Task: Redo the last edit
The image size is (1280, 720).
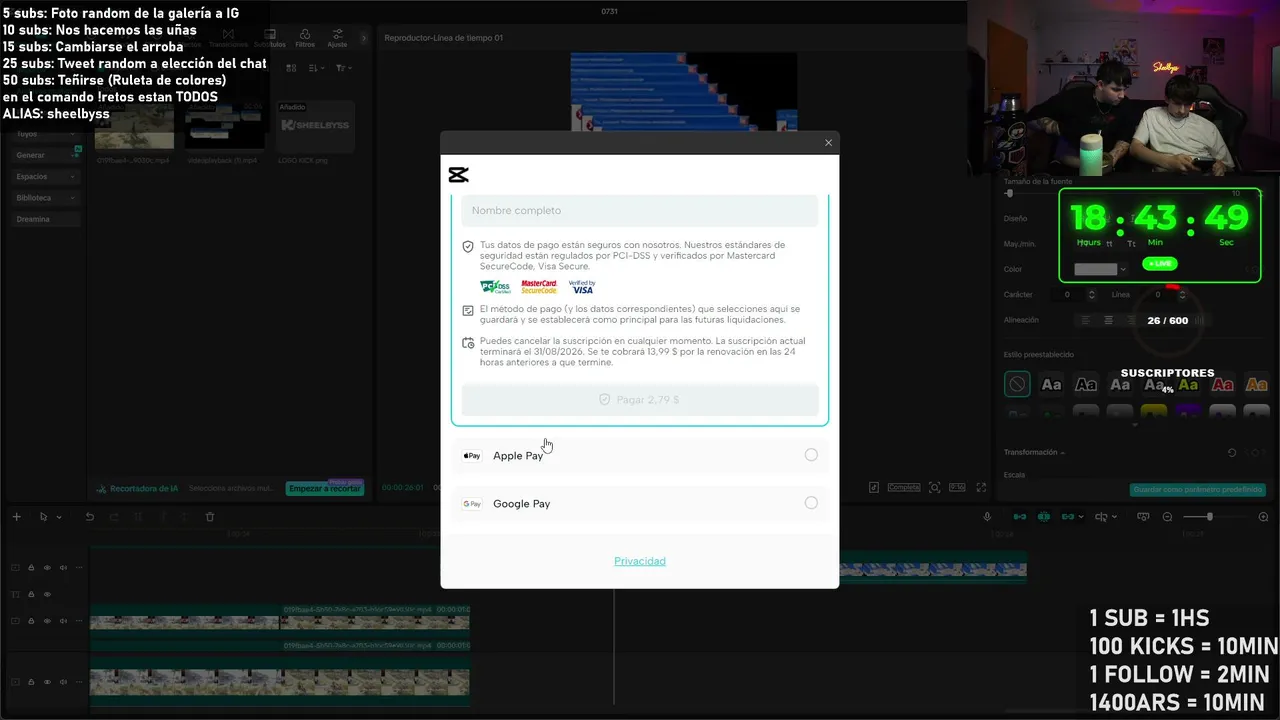Action: [112, 517]
